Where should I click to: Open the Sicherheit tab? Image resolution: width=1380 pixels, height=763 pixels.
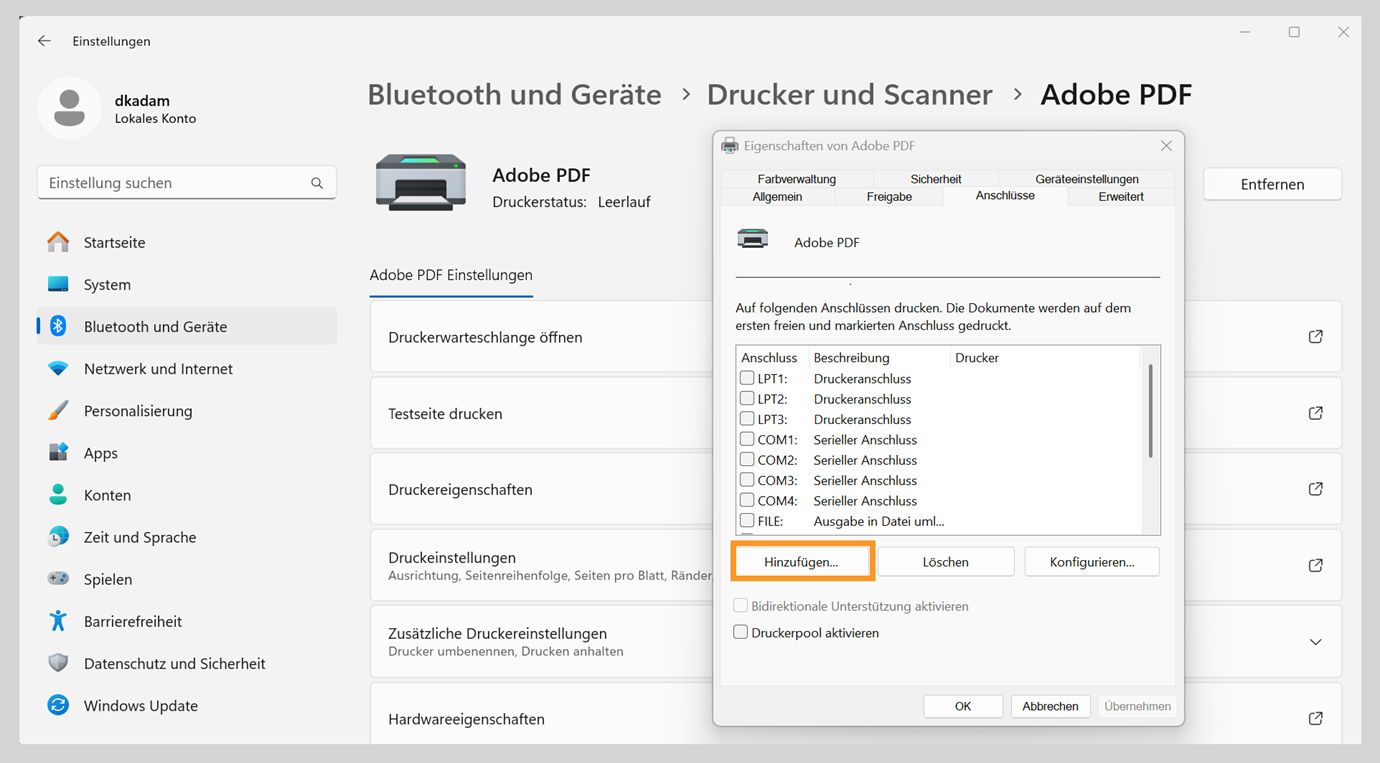click(934, 179)
